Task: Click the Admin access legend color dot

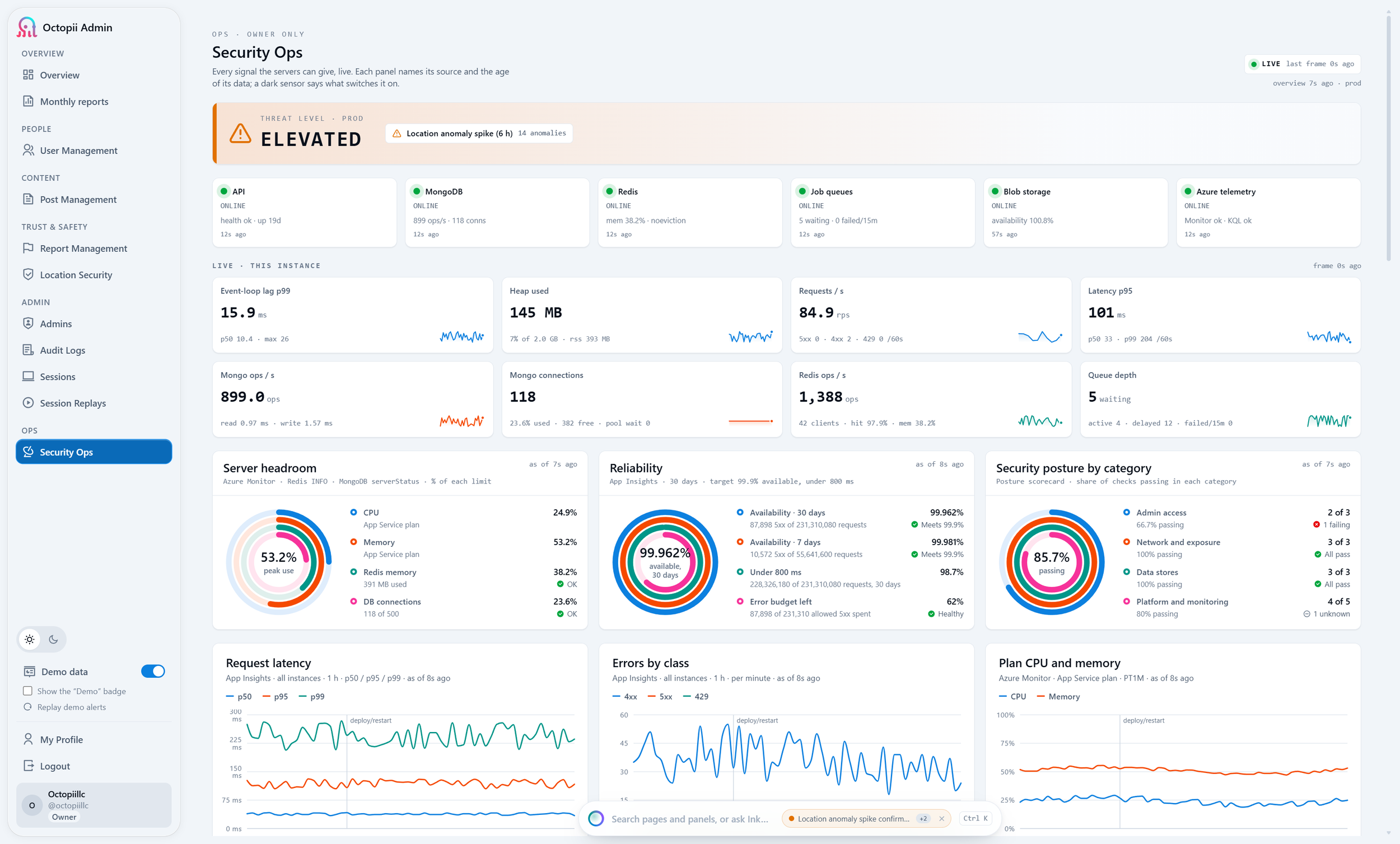Action: tap(1126, 512)
